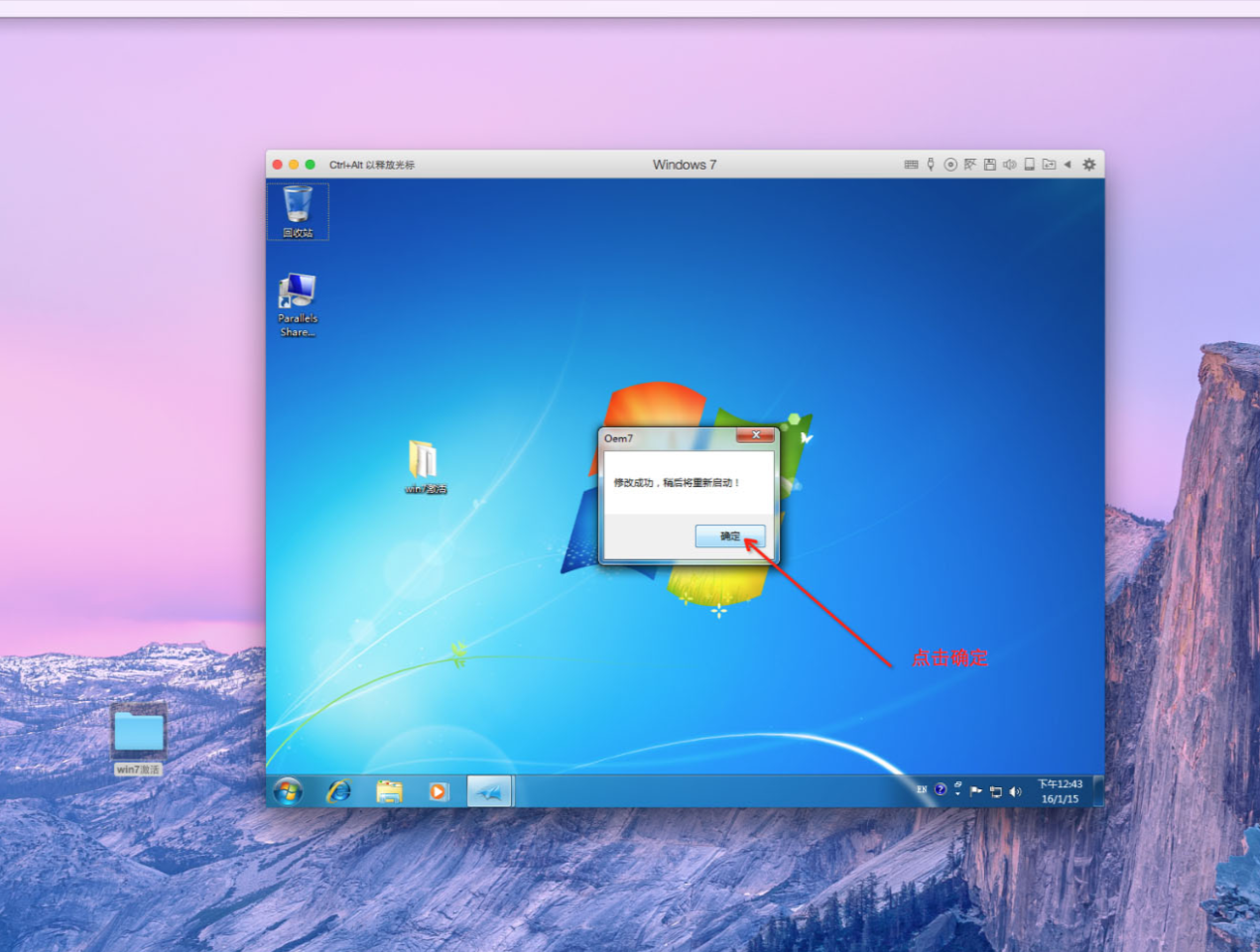Viewport: 1260px width, 952px height.
Task: Click the floppy disk icon in title bar
Action: click(x=989, y=165)
